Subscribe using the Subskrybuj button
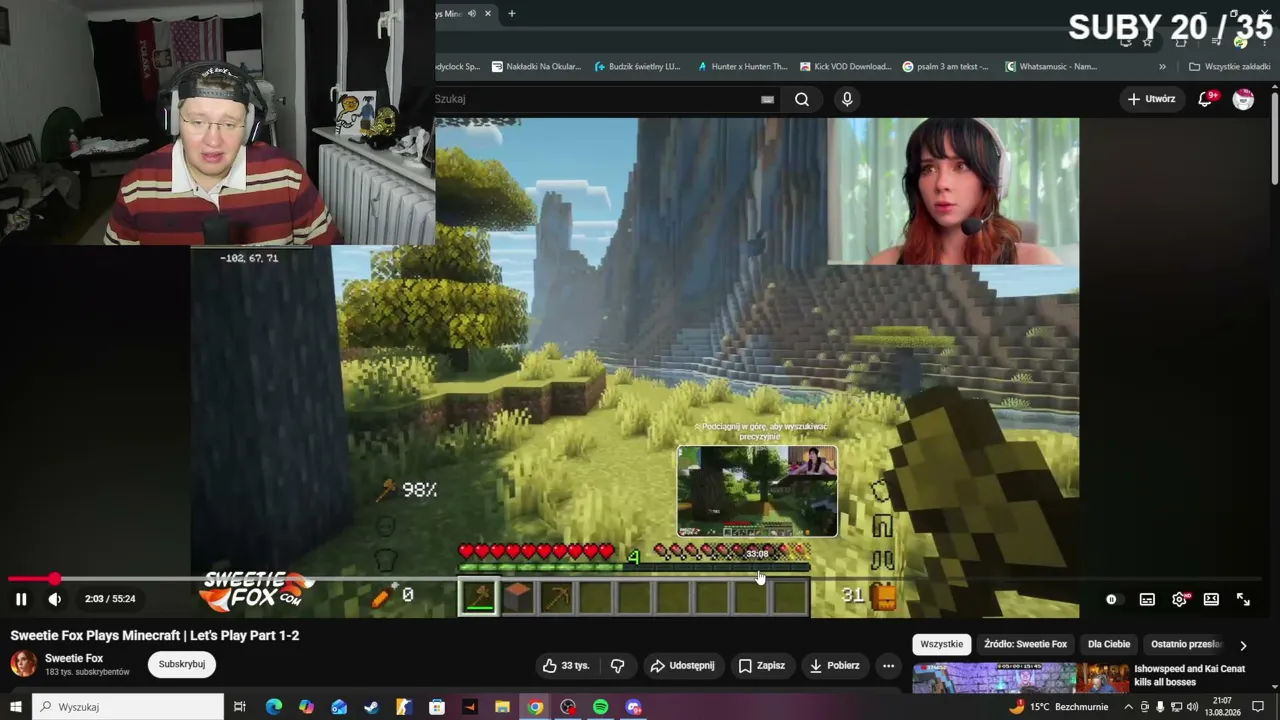 tap(182, 664)
